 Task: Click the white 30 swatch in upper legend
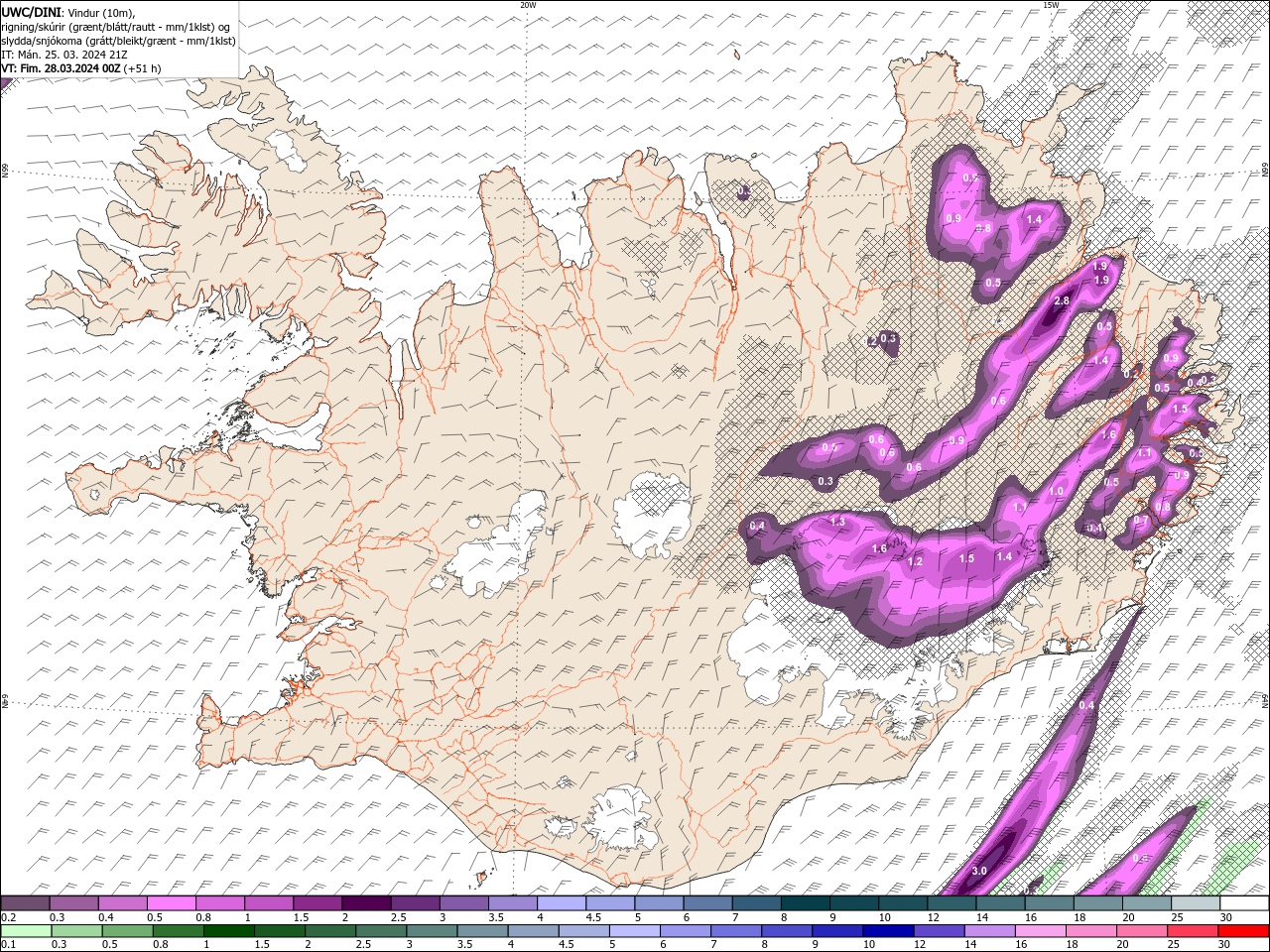[x=1244, y=903]
